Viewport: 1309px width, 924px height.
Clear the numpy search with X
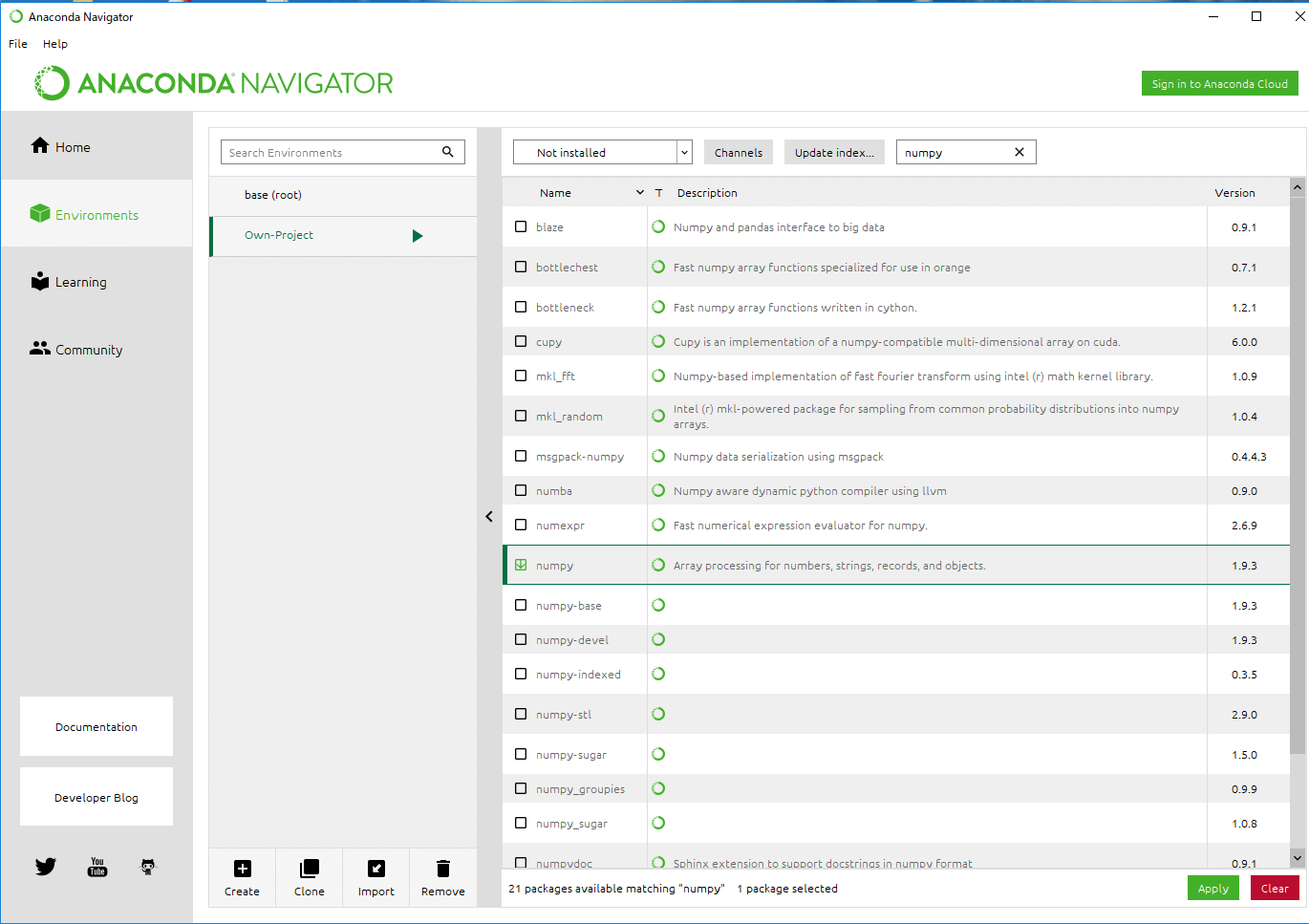point(1019,152)
